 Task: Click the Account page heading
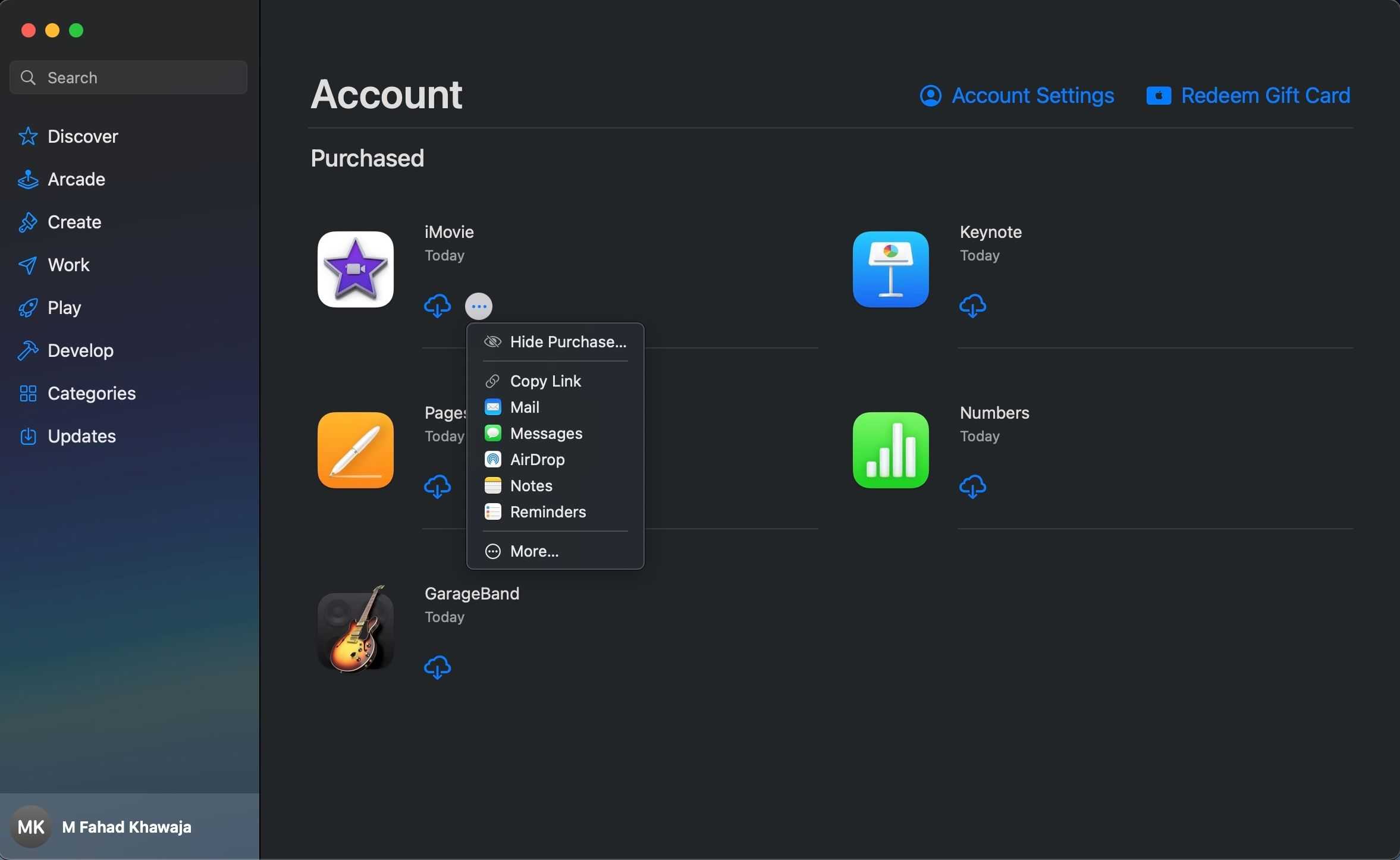click(387, 94)
